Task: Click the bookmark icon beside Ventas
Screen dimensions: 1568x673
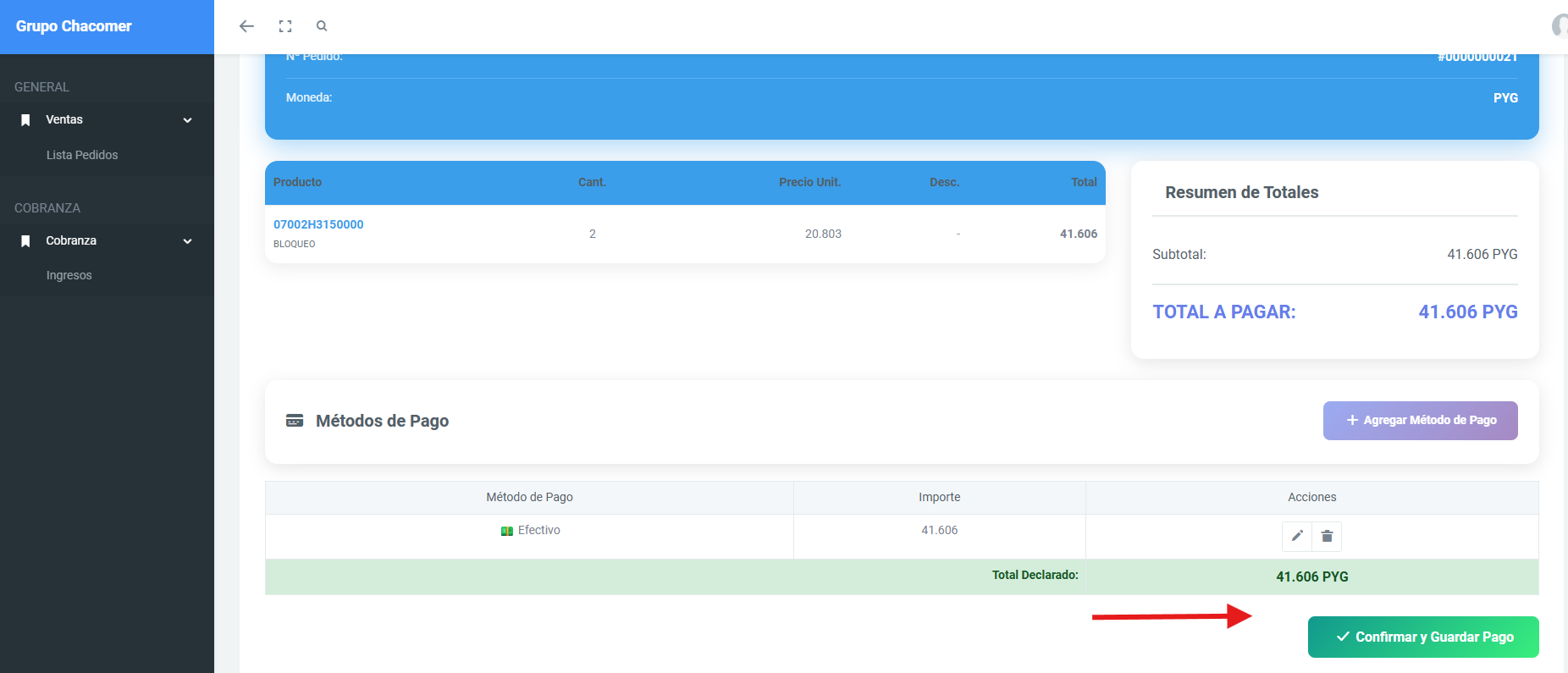Action: 25,120
